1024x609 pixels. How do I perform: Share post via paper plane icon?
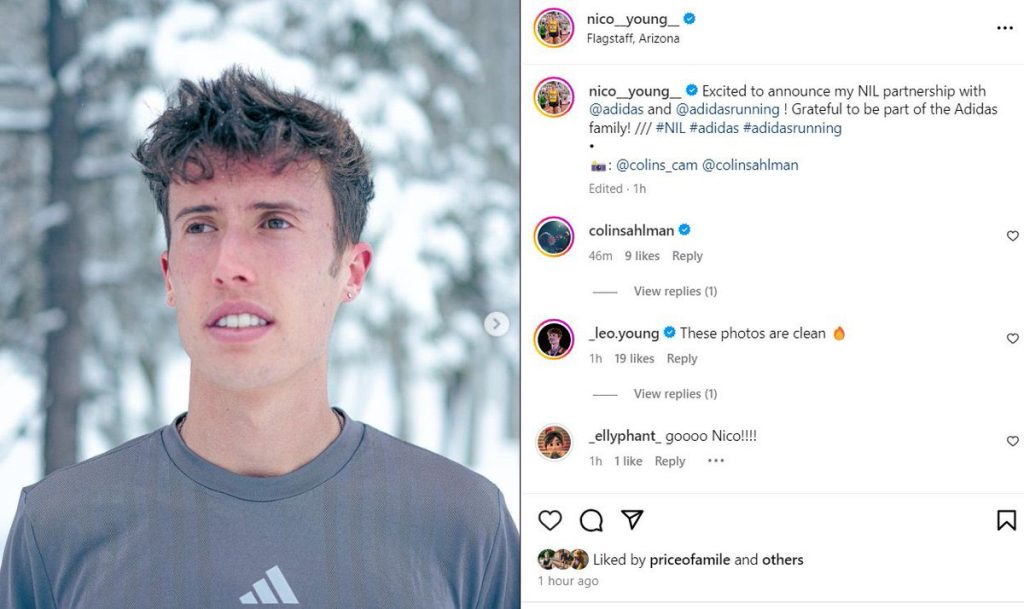click(x=632, y=520)
